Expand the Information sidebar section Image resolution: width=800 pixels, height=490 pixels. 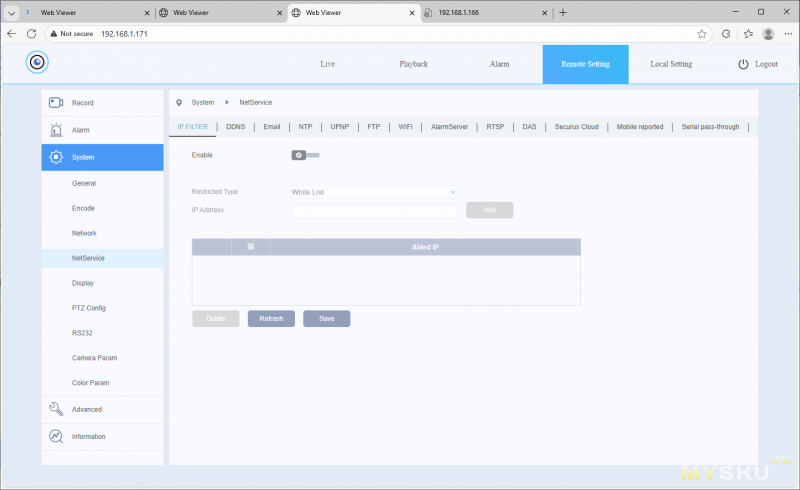(x=89, y=436)
